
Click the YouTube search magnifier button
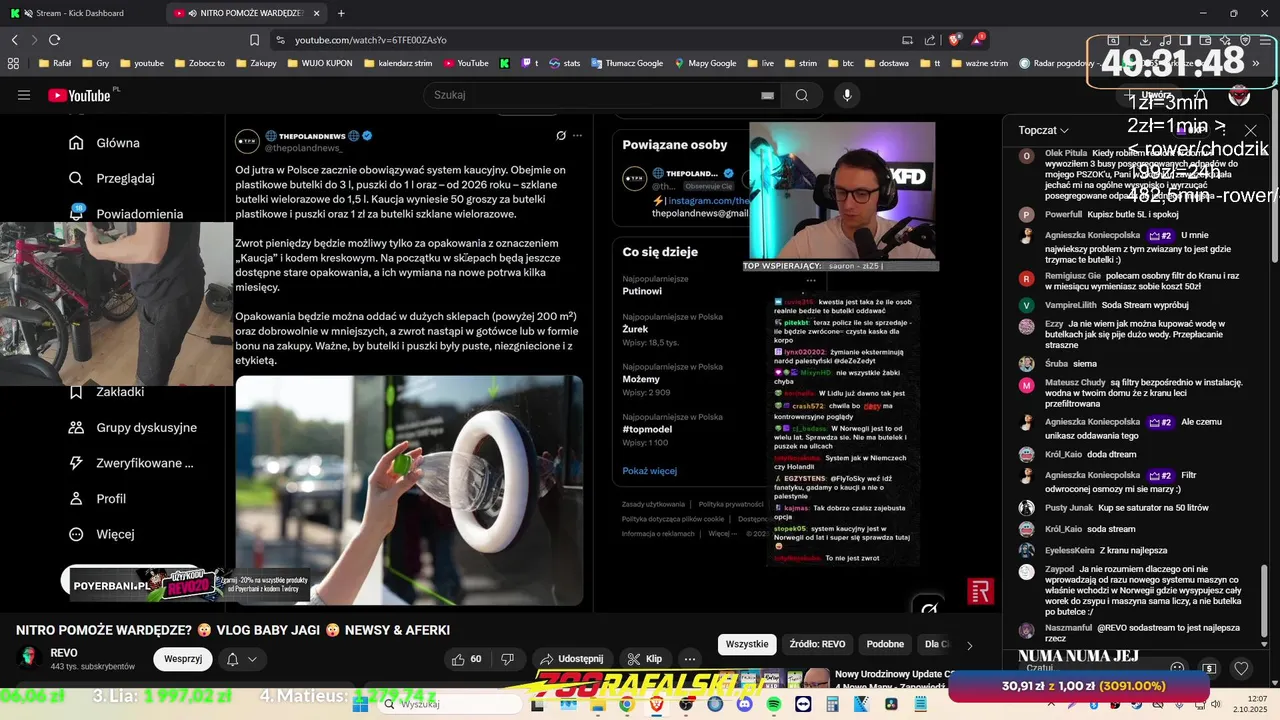tap(802, 95)
